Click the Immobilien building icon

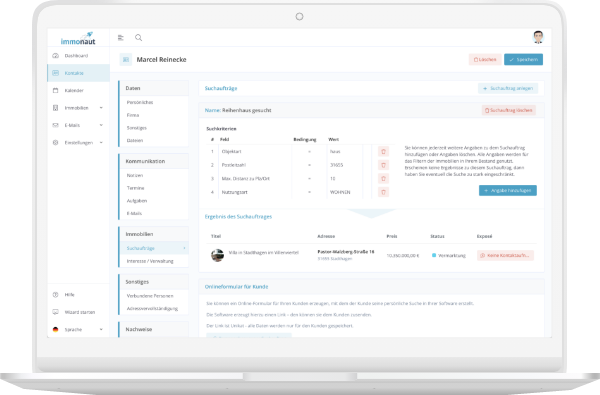[x=55, y=108]
